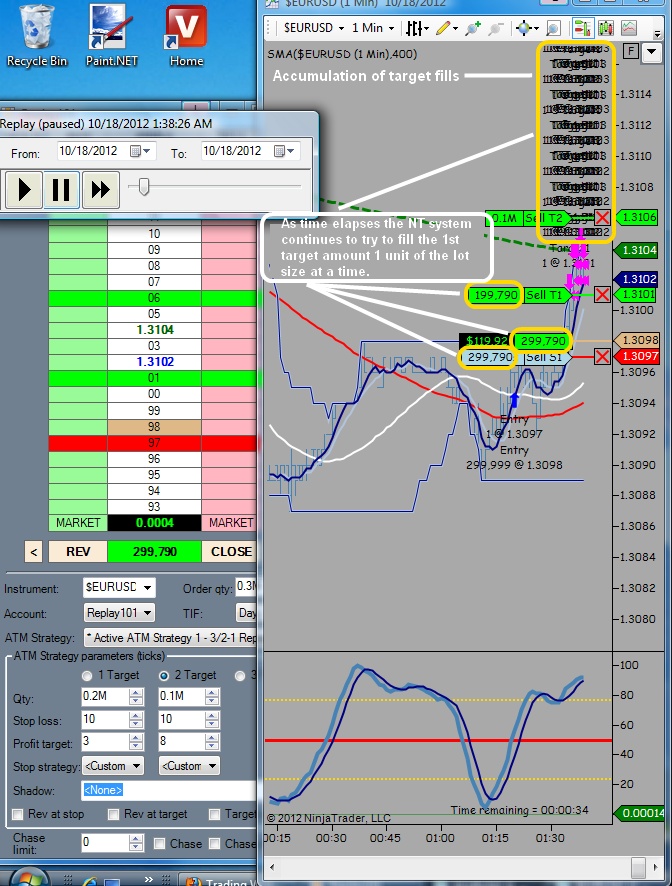
Task: Expand the taskbar quick launch chevron
Action: click(x=148, y=879)
